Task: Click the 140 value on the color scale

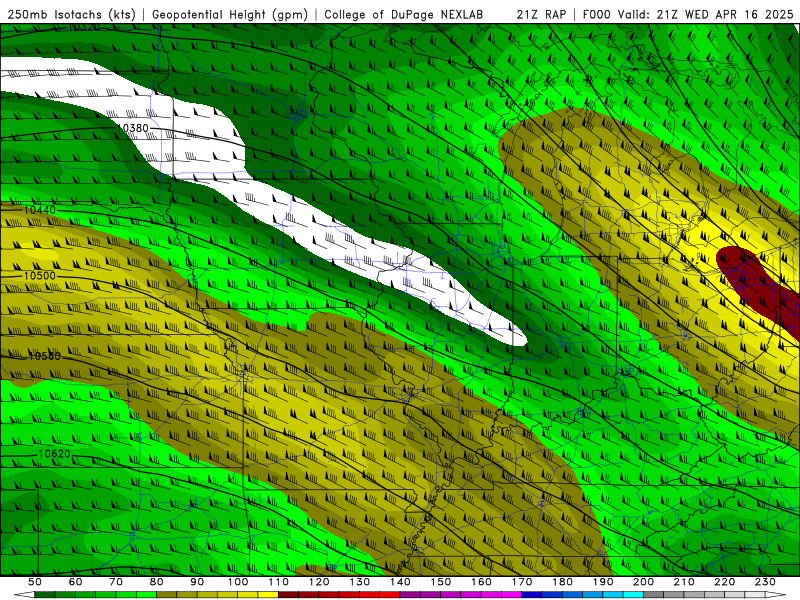Action: tap(400, 582)
